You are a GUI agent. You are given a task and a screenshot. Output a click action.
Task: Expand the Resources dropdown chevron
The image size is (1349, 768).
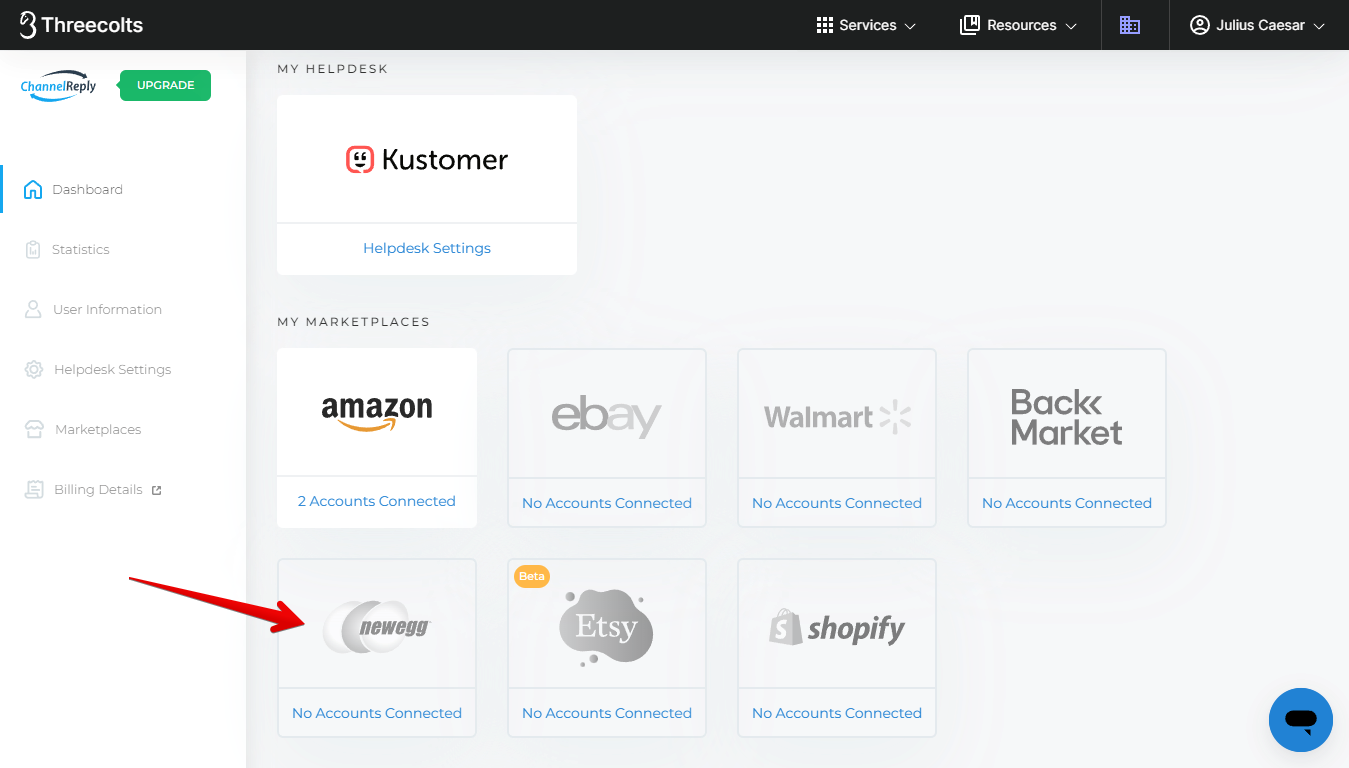coord(1071,26)
